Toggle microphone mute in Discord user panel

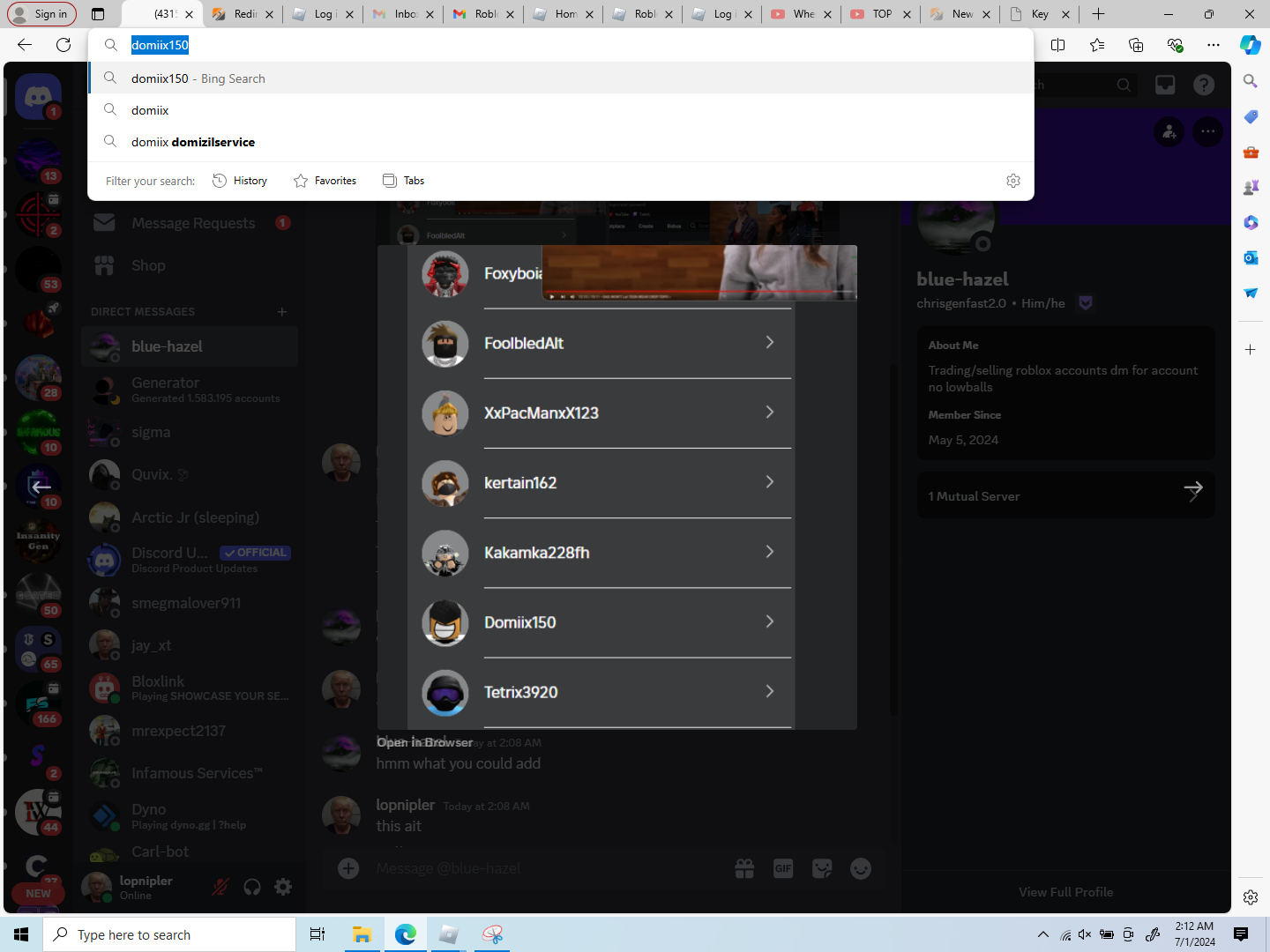(220, 887)
